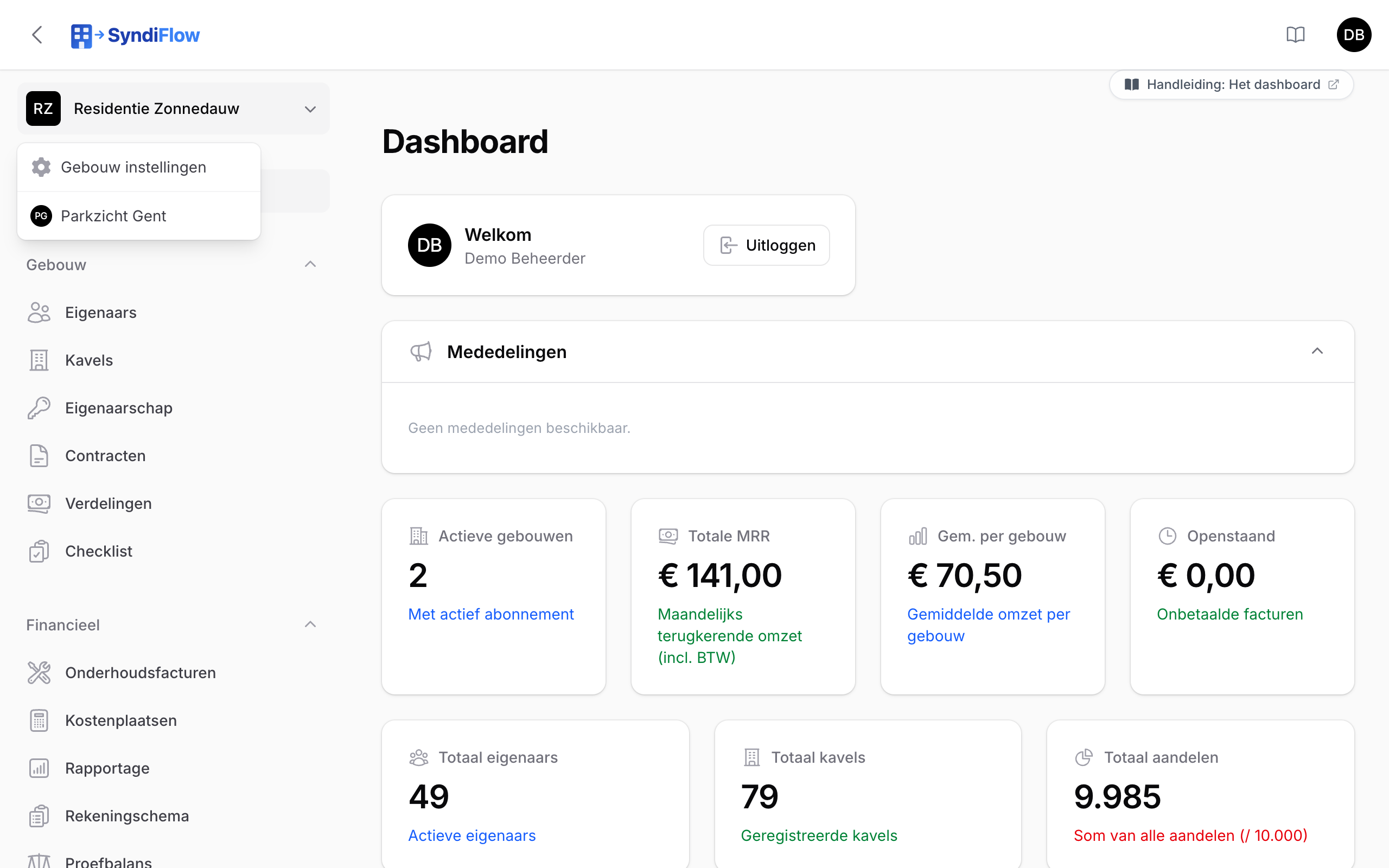Click the Mededelingen megaphone icon

(420, 352)
